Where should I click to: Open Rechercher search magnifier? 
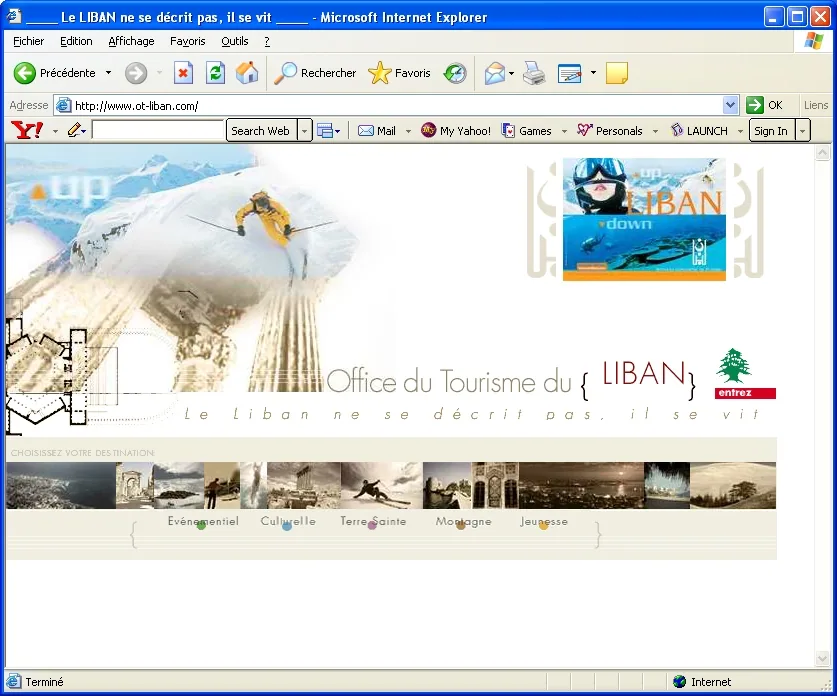point(285,73)
